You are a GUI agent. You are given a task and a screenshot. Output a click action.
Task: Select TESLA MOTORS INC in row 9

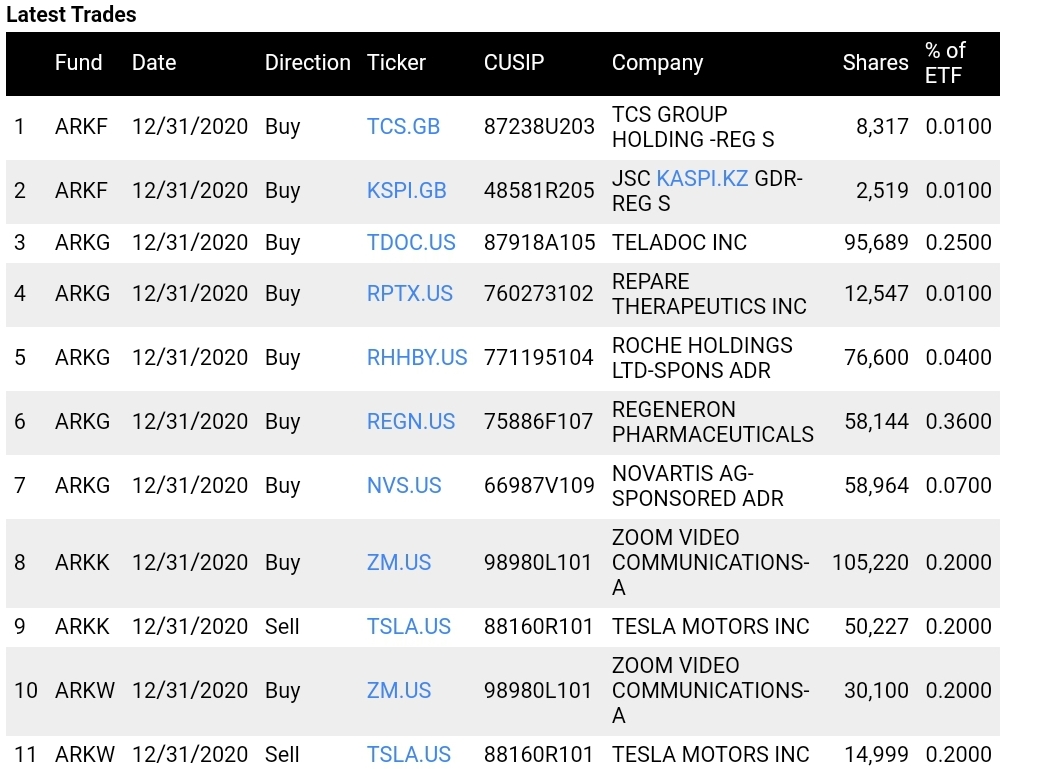click(x=710, y=626)
